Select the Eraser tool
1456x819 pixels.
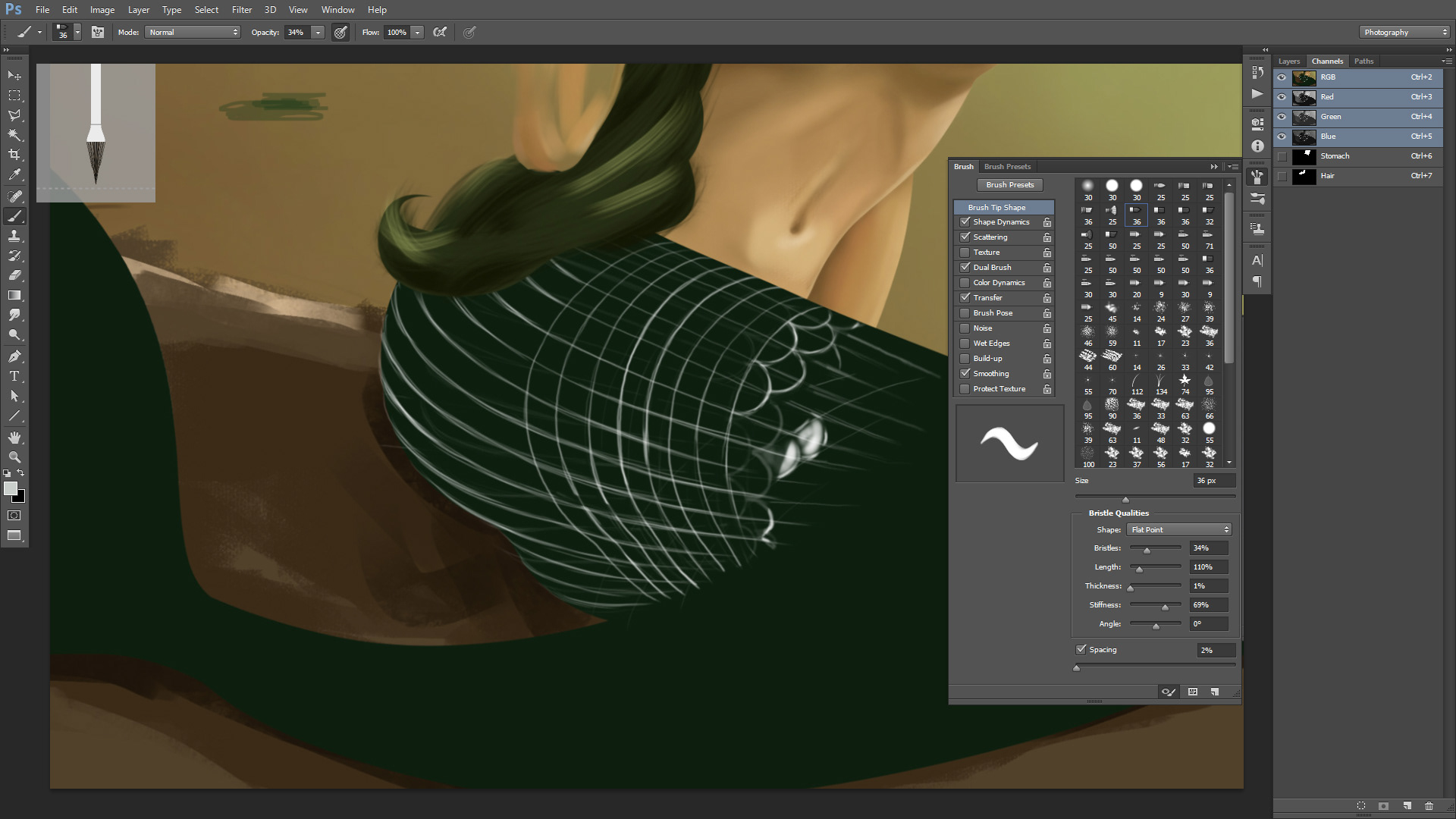[x=14, y=275]
